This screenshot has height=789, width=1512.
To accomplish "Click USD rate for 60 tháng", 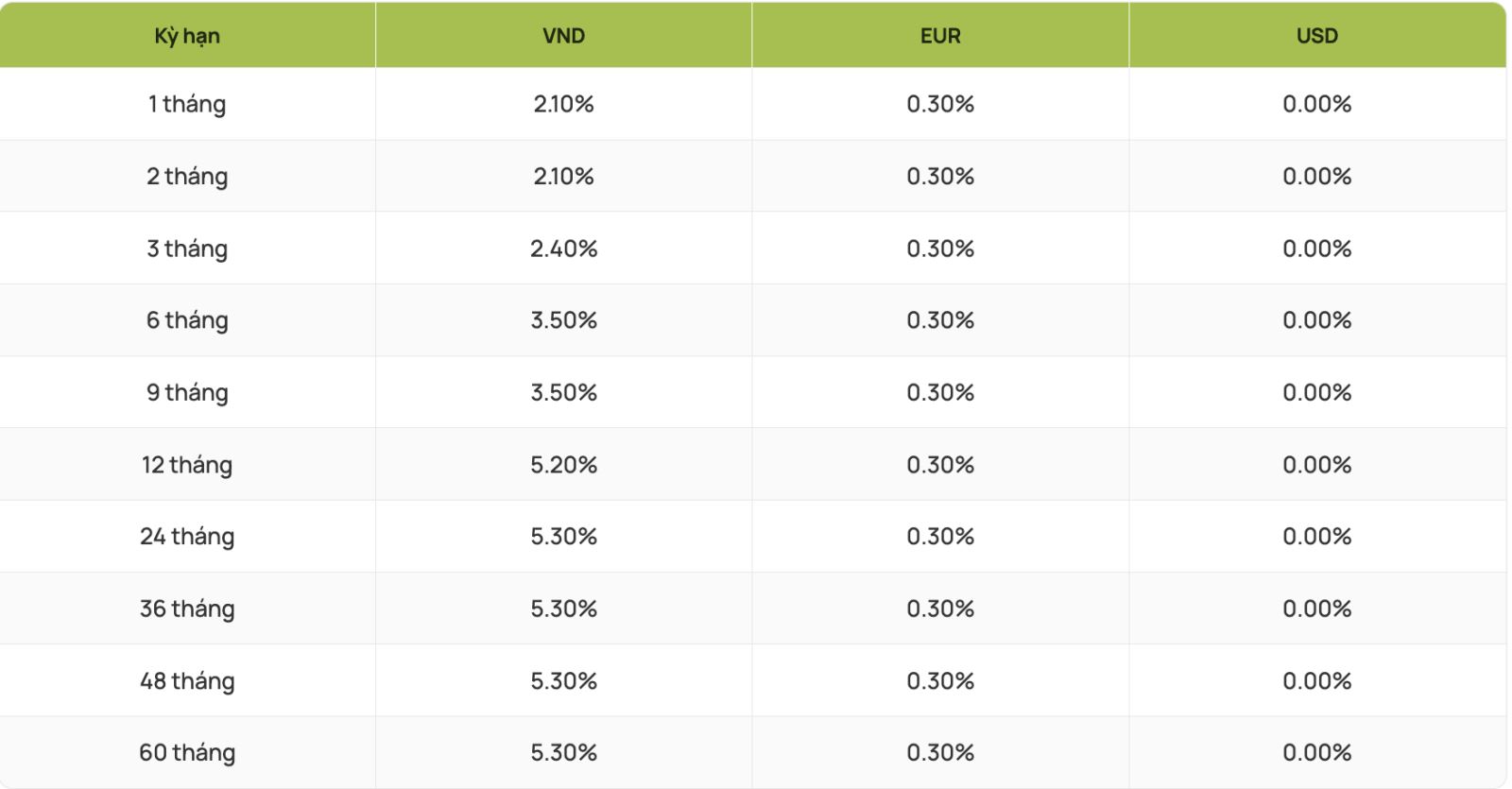I will click(1316, 753).
